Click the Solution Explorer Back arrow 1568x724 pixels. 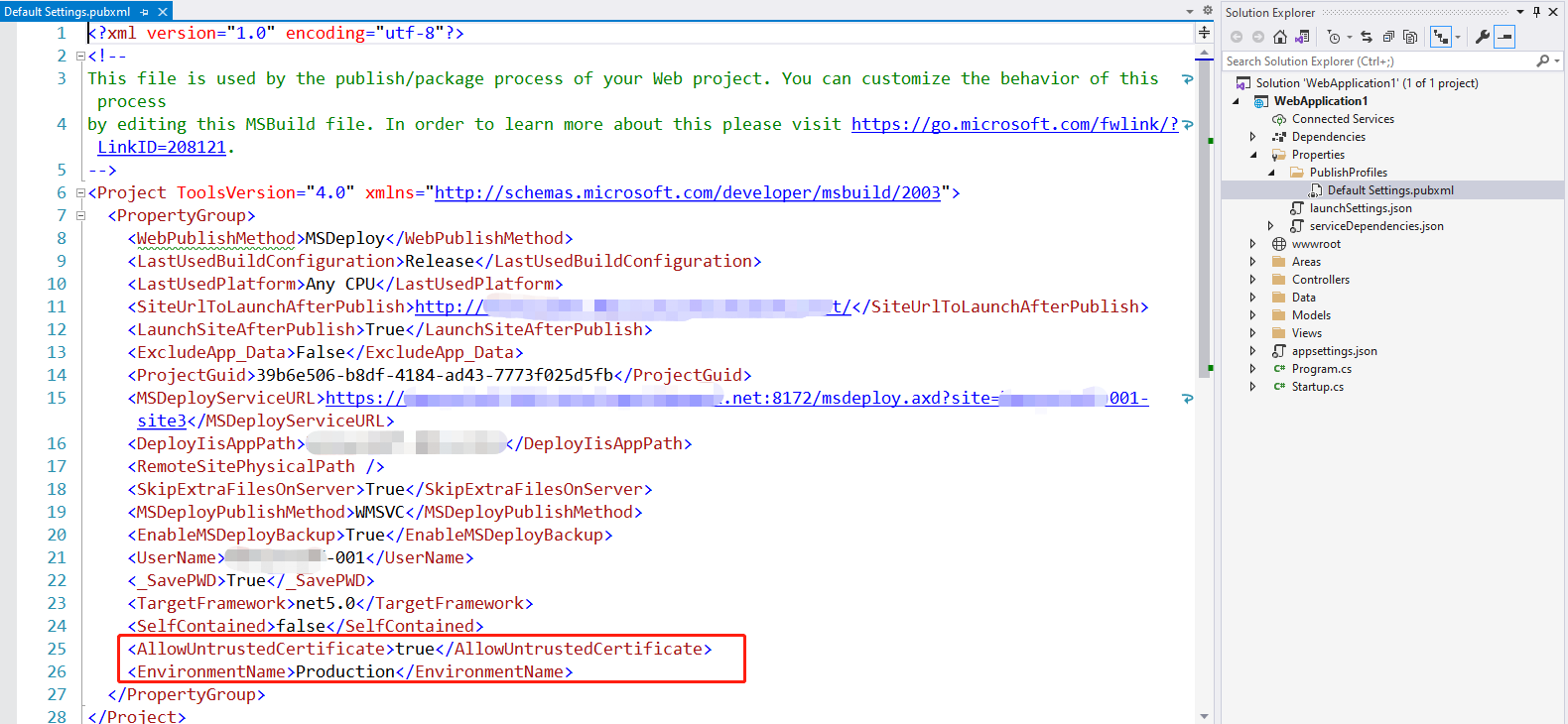click(x=1237, y=37)
